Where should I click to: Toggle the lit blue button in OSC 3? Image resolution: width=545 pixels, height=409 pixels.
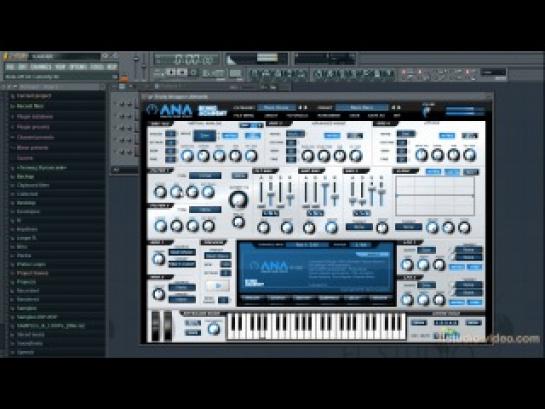(x=447, y=136)
